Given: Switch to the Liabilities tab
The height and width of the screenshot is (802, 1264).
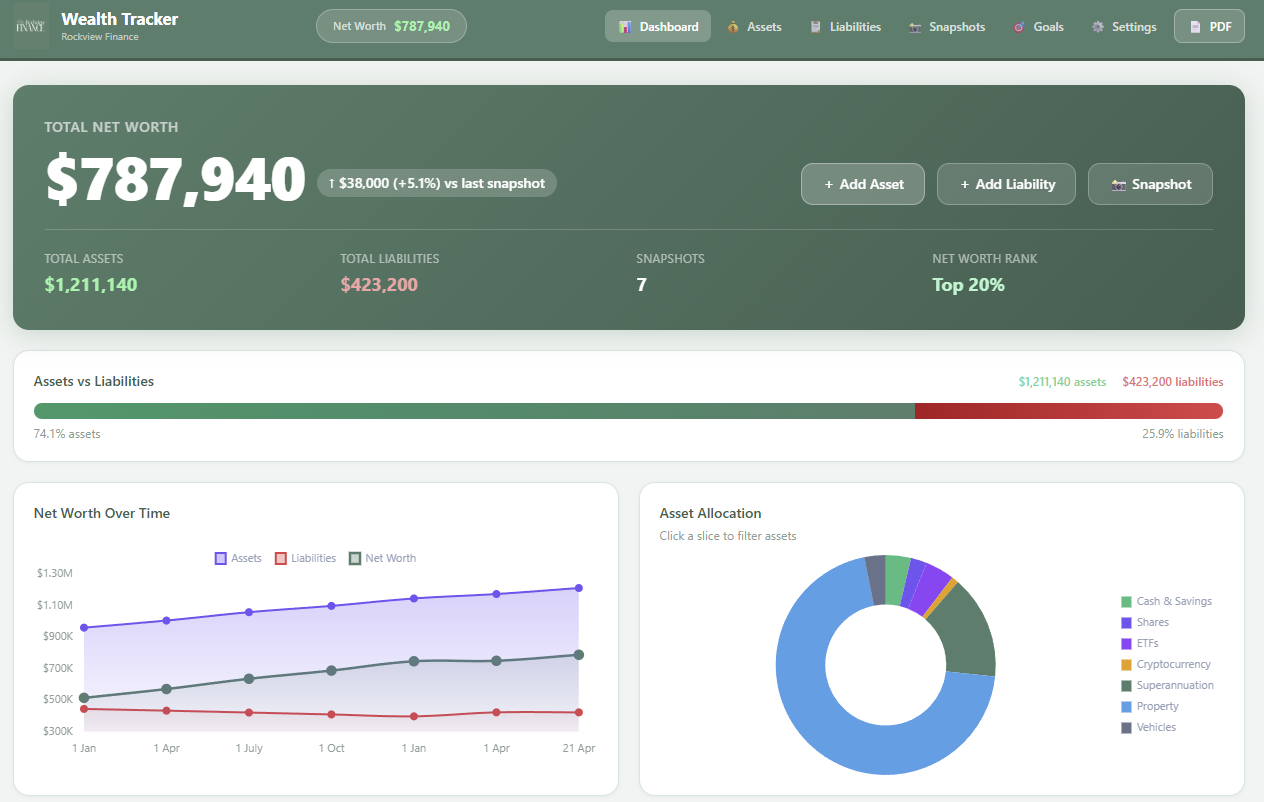Looking at the screenshot, I should pyautogui.click(x=845, y=26).
